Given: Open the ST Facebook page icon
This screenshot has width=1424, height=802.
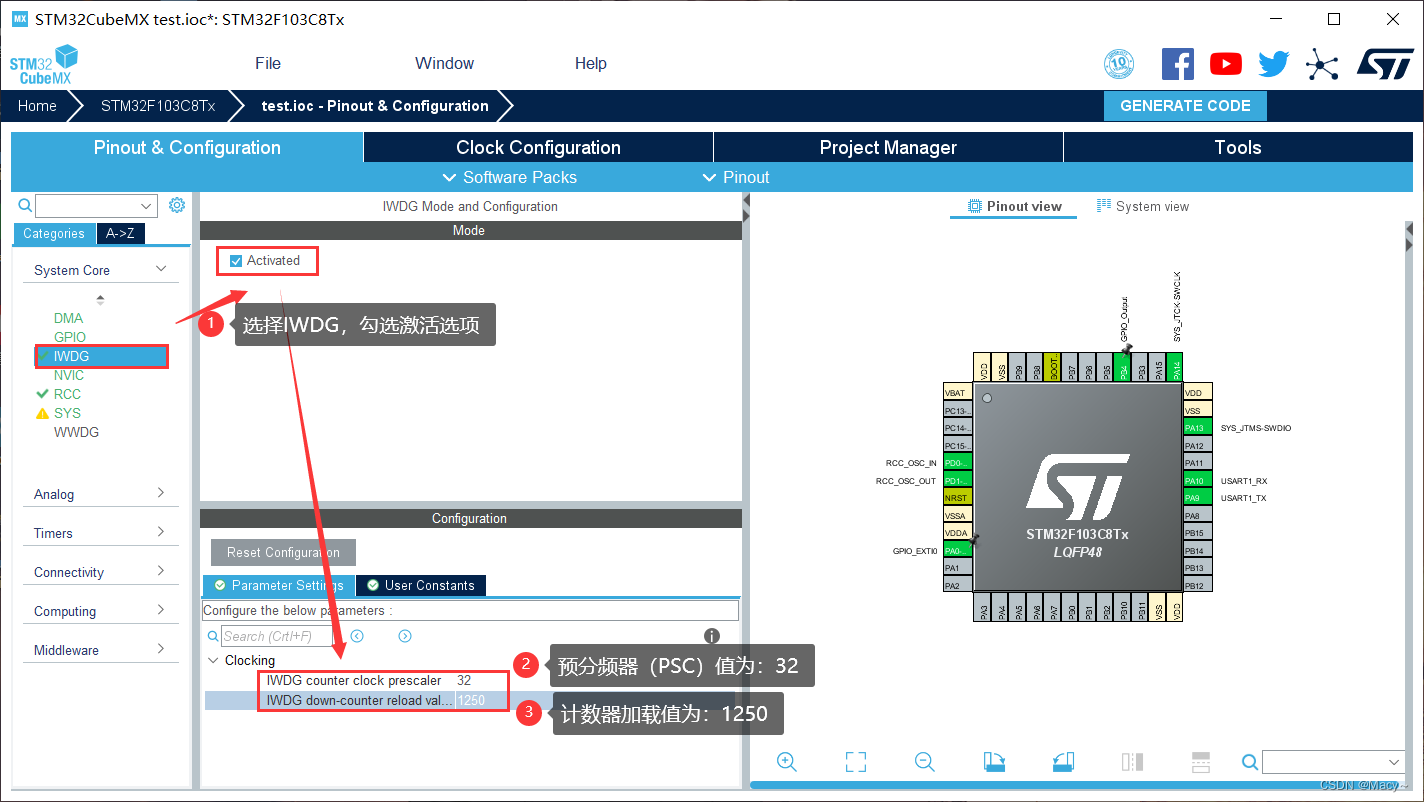Looking at the screenshot, I should 1177,64.
